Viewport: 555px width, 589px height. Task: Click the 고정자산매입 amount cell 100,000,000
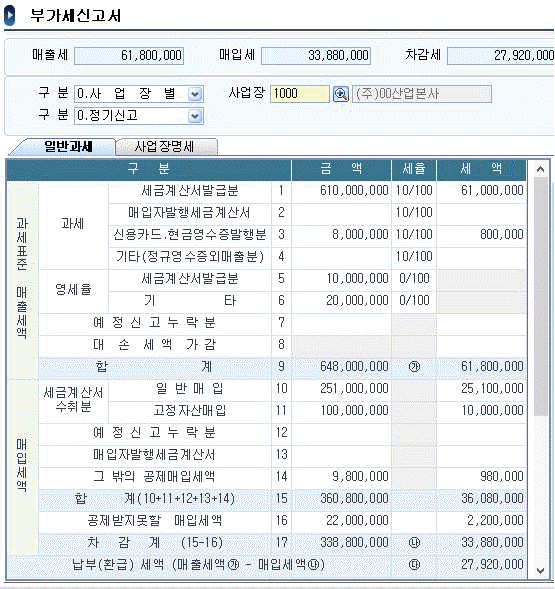click(x=341, y=410)
